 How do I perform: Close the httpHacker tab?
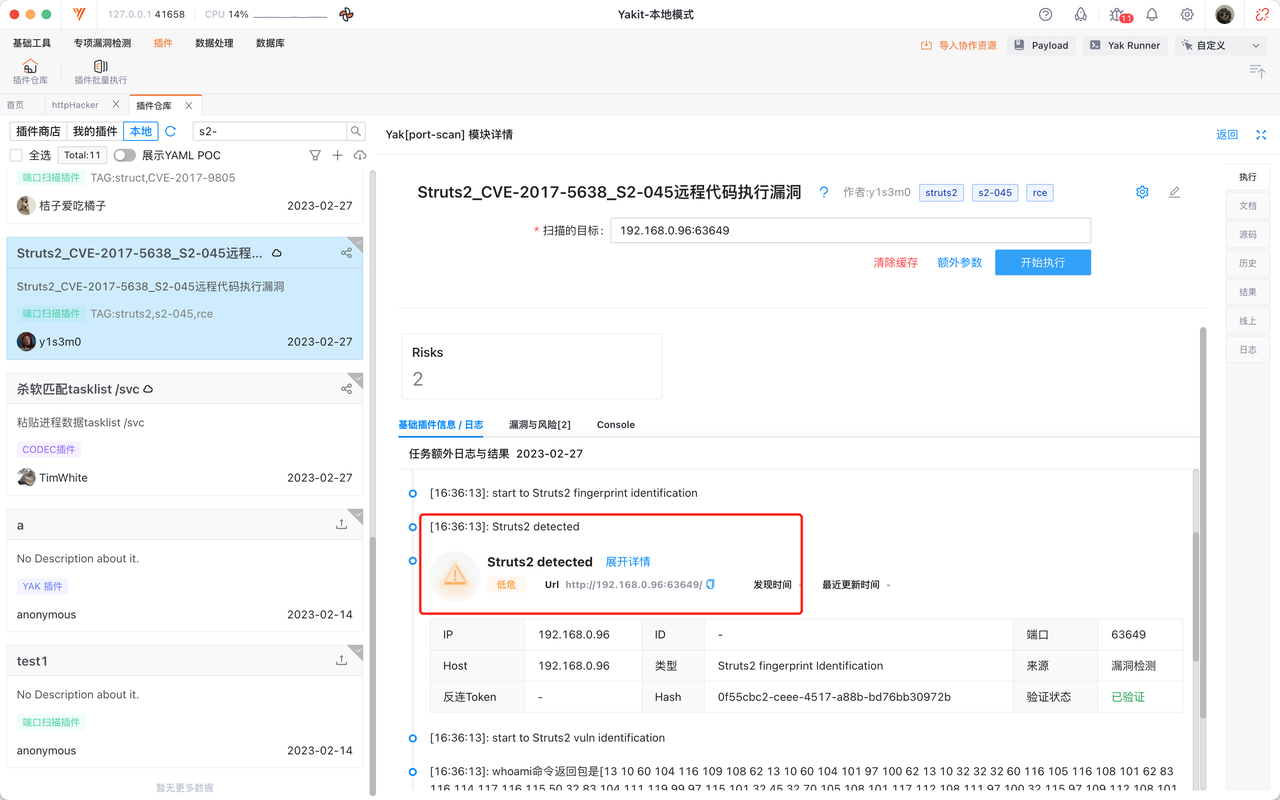116,104
